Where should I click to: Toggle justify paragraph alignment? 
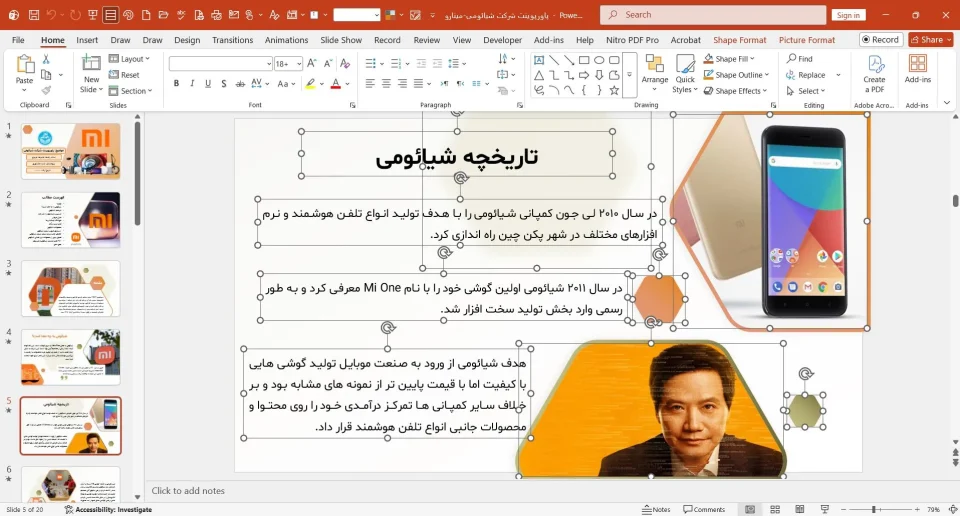click(418, 83)
